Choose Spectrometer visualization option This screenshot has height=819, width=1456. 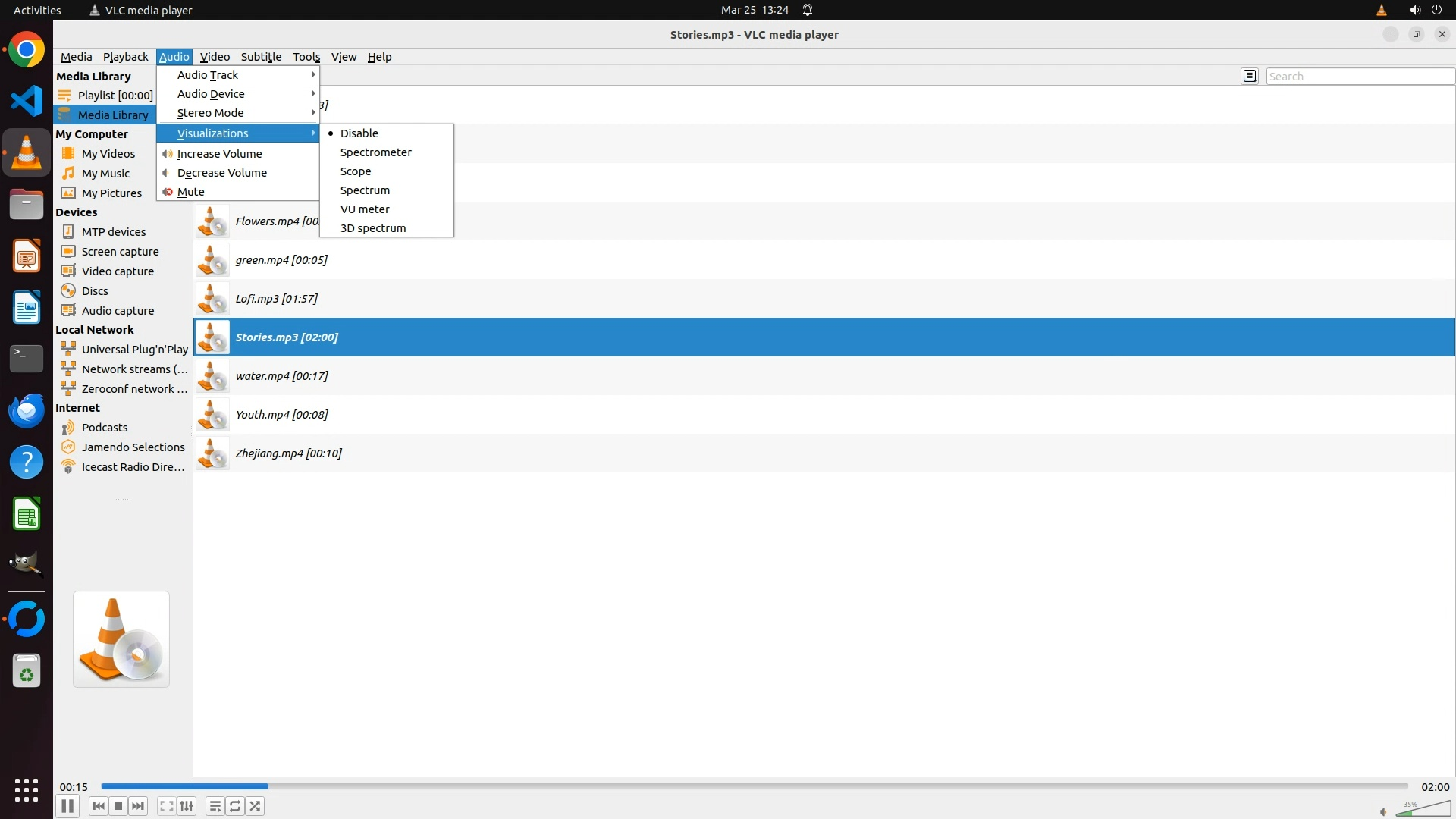[x=375, y=152]
